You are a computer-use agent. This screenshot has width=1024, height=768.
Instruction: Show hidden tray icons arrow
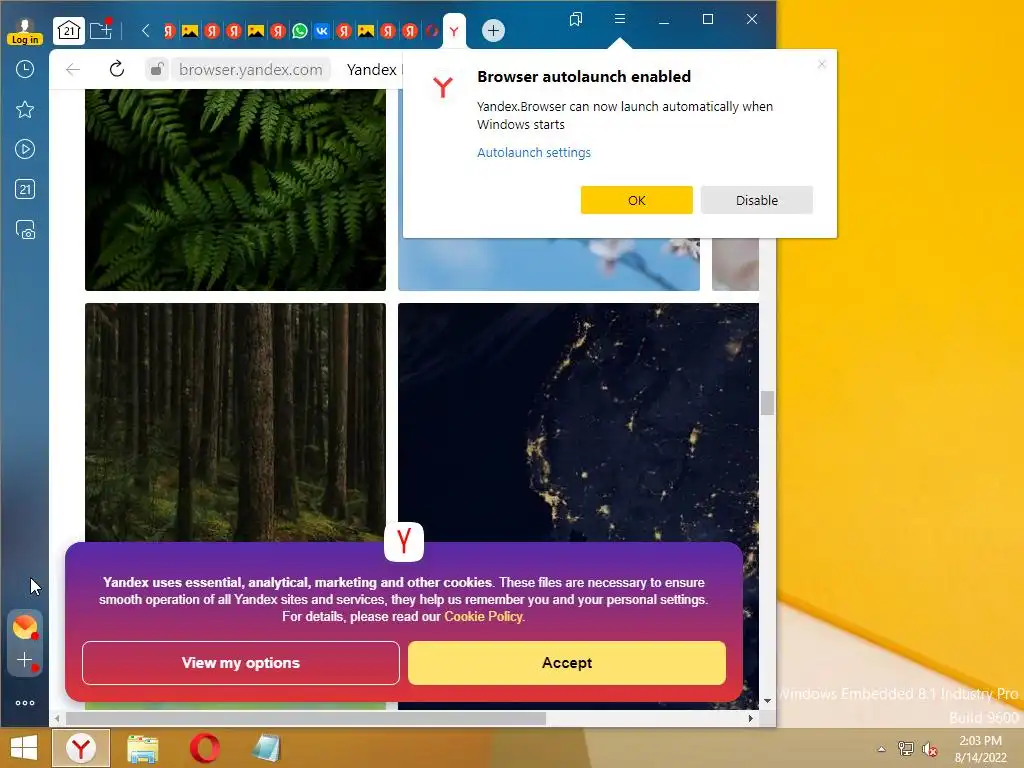(882, 749)
